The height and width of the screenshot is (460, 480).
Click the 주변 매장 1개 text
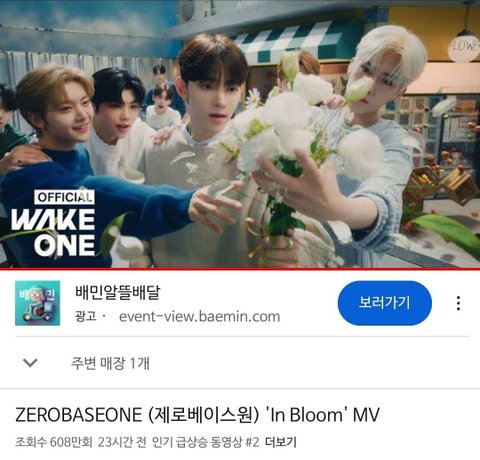coord(110,363)
